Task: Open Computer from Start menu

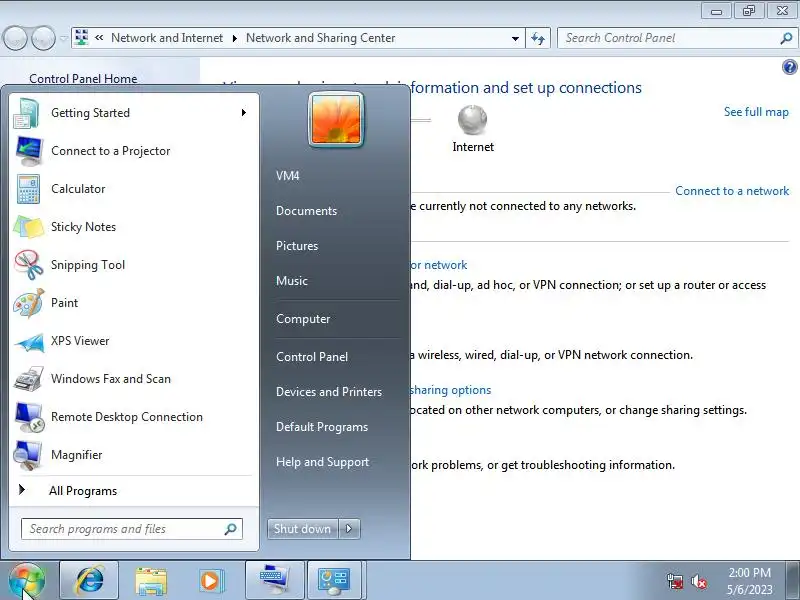Action: tap(303, 319)
